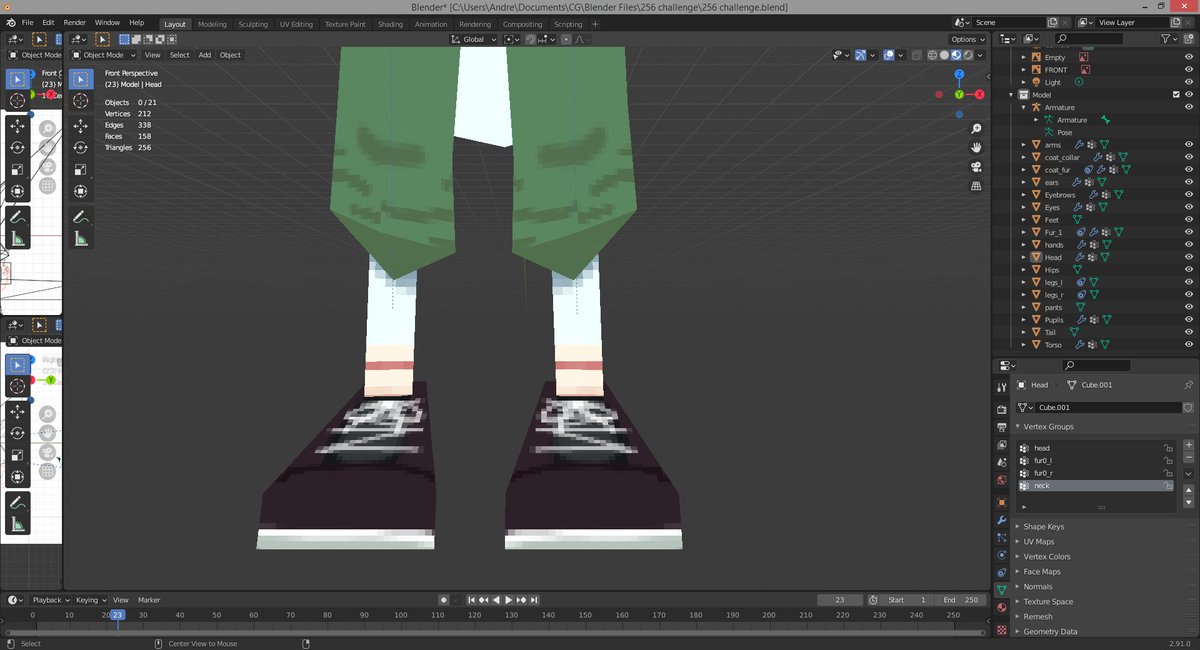Toggle visibility of coat_fur object
Image resolution: width=1200 pixels, height=650 pixels.
coord(1188,170)
